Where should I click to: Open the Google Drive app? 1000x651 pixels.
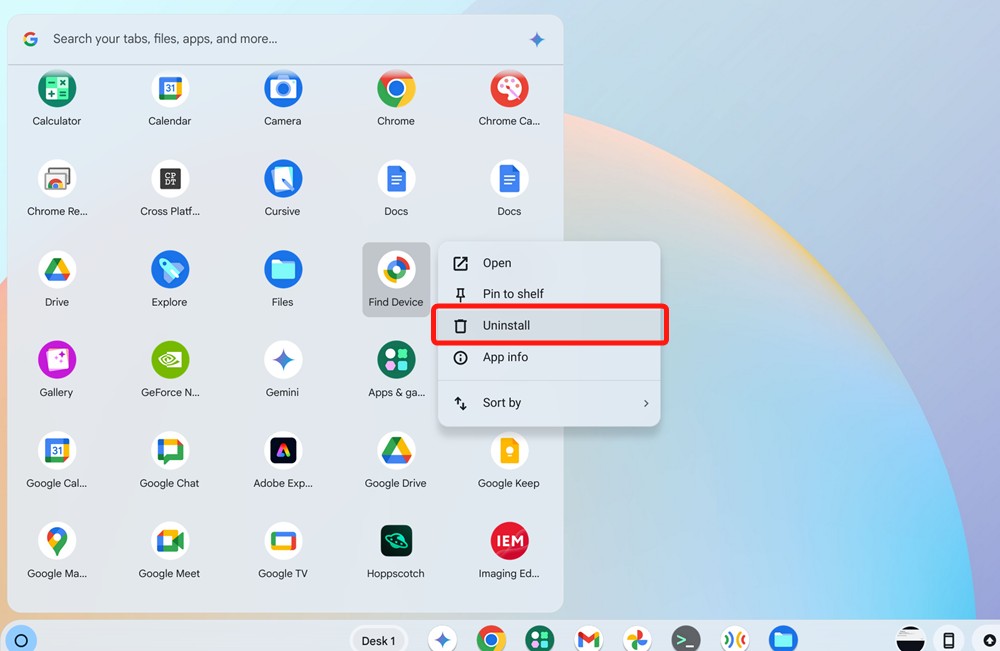point(396,451)
